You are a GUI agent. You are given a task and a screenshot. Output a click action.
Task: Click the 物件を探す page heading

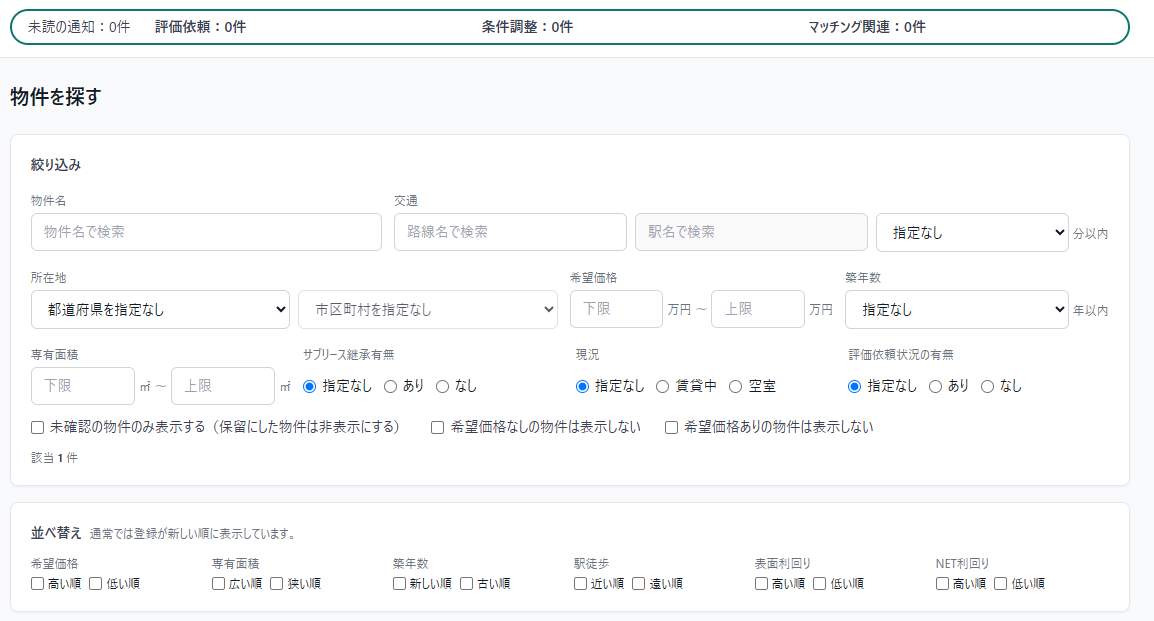click(56, 96)
